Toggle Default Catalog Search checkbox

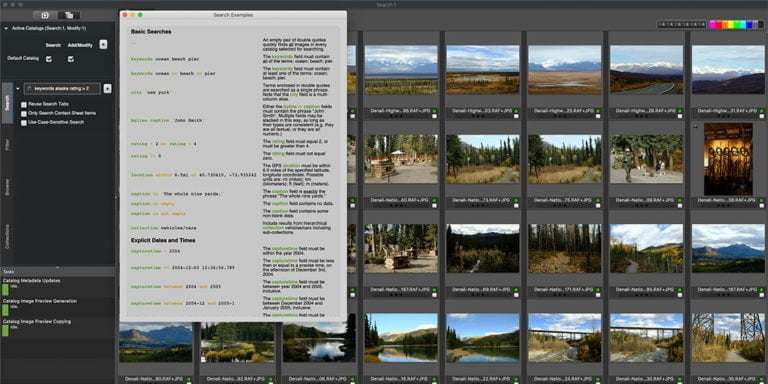pos(49,59)
